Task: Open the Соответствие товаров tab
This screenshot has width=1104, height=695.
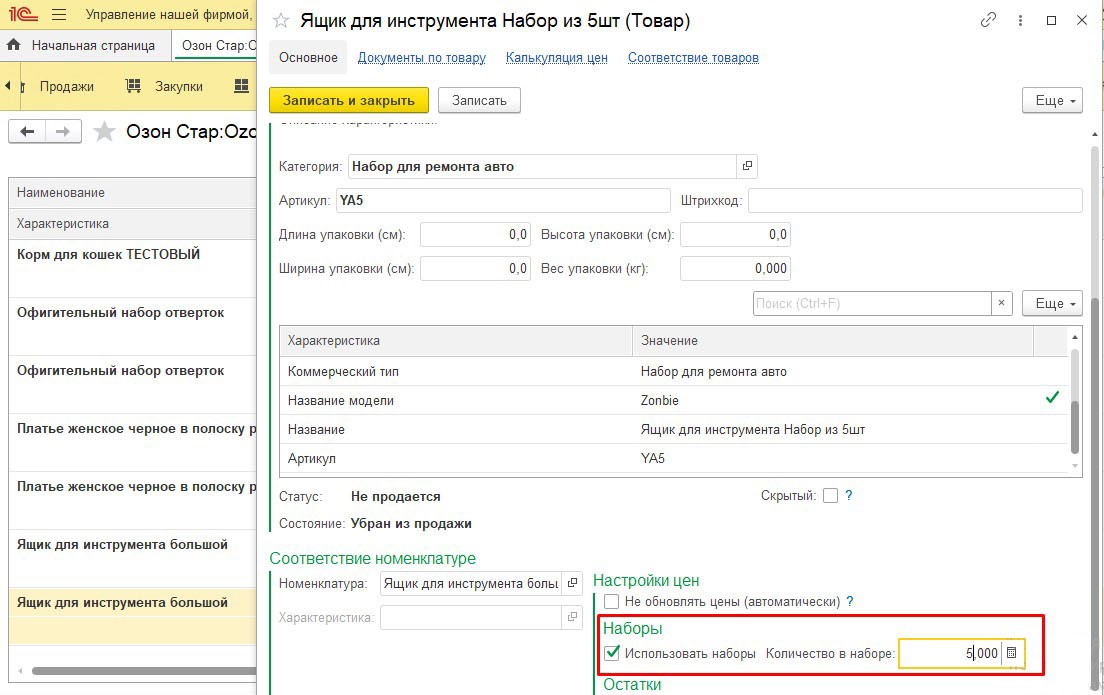Action: pyautogui.click(x=693, y=58)
